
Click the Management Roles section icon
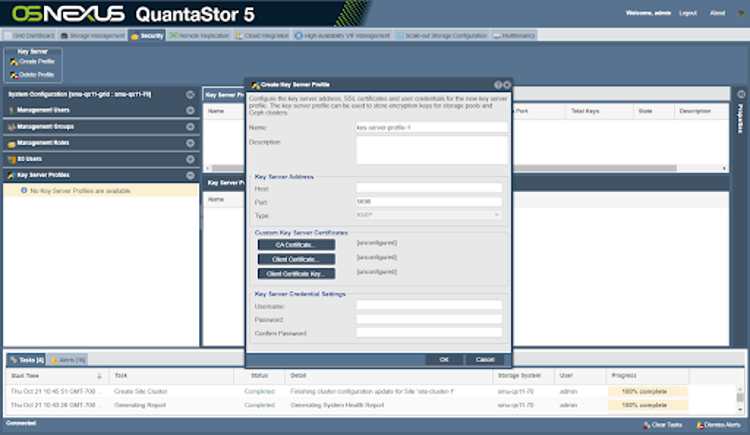coord(11,143)
